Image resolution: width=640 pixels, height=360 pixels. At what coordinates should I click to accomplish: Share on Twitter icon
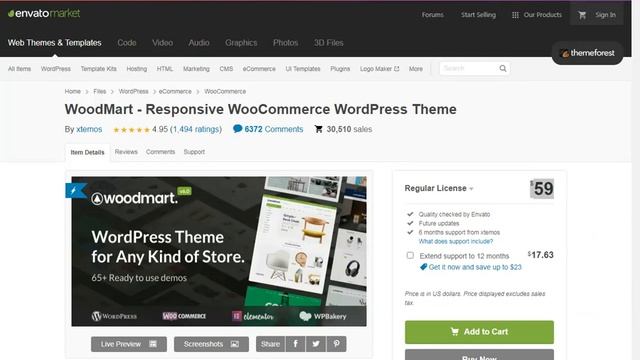point(316,344)
